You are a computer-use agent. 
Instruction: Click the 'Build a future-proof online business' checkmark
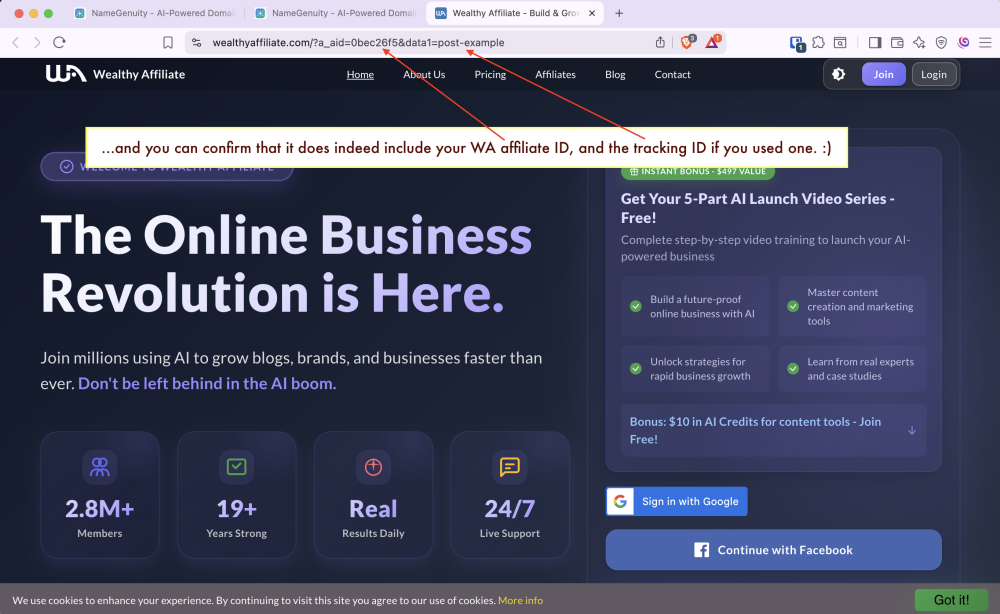pos(636,306)
